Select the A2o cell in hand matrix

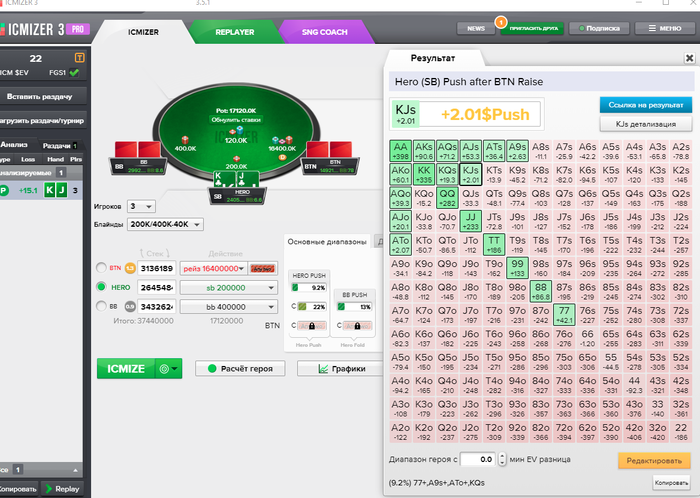coord(400,432)
